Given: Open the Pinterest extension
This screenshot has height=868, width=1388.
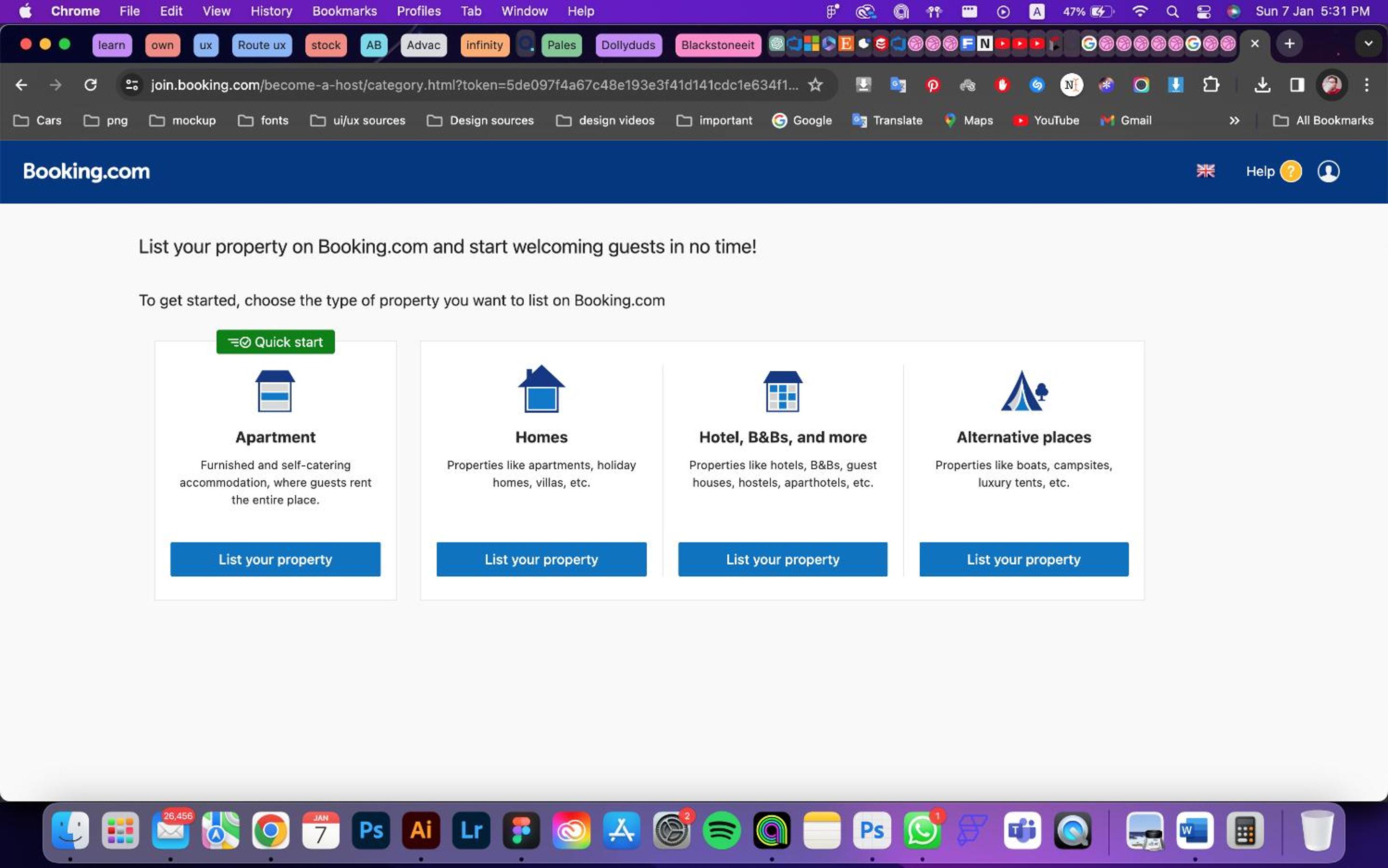Looking at the screenshot, I should coord(933,85).
